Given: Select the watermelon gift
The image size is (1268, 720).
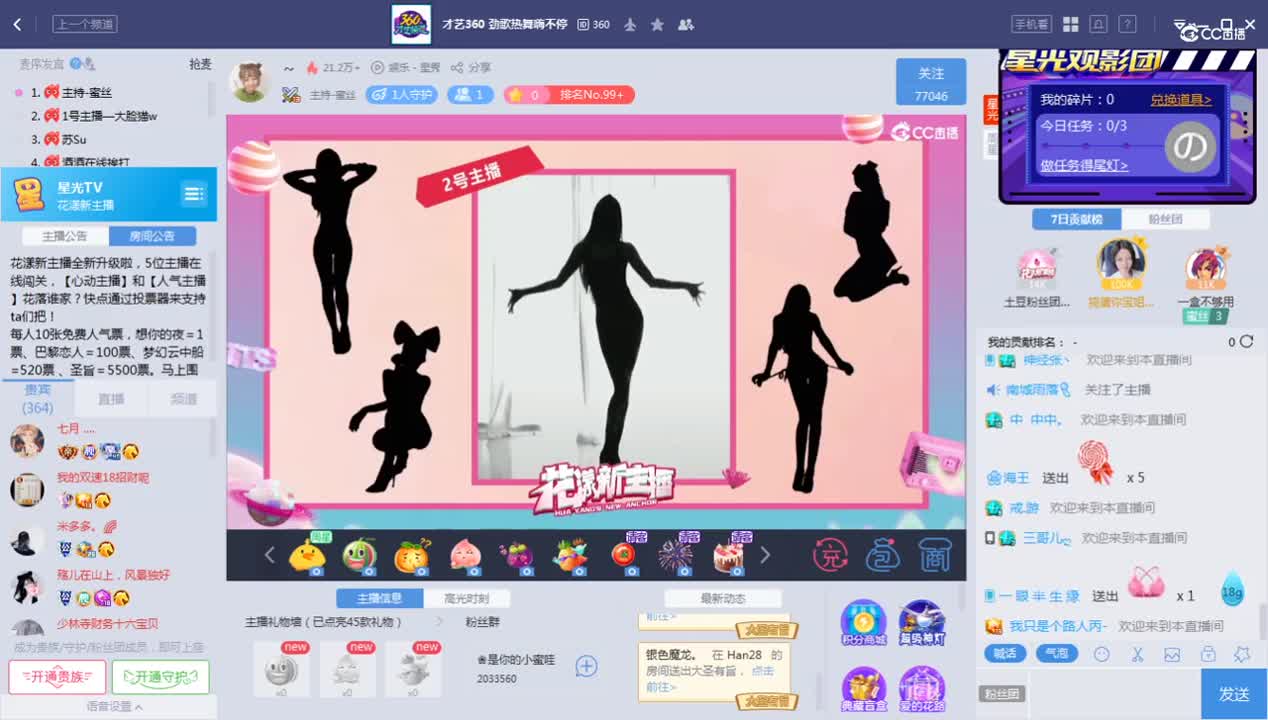Looking at the screenshot, I should (359, 555).
